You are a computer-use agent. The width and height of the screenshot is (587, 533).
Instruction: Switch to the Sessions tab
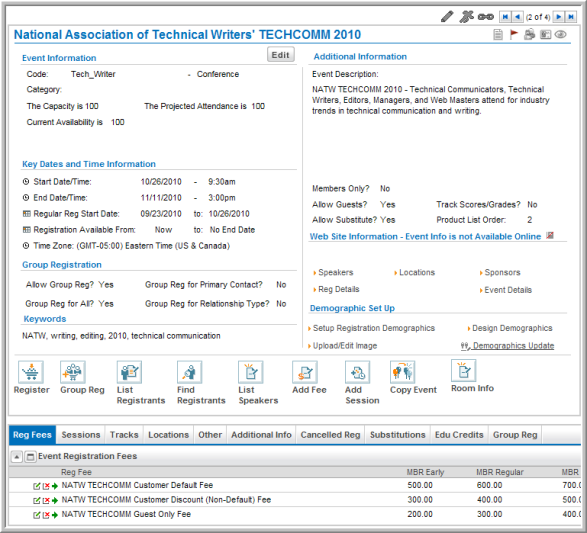click(x=81, y=435)
